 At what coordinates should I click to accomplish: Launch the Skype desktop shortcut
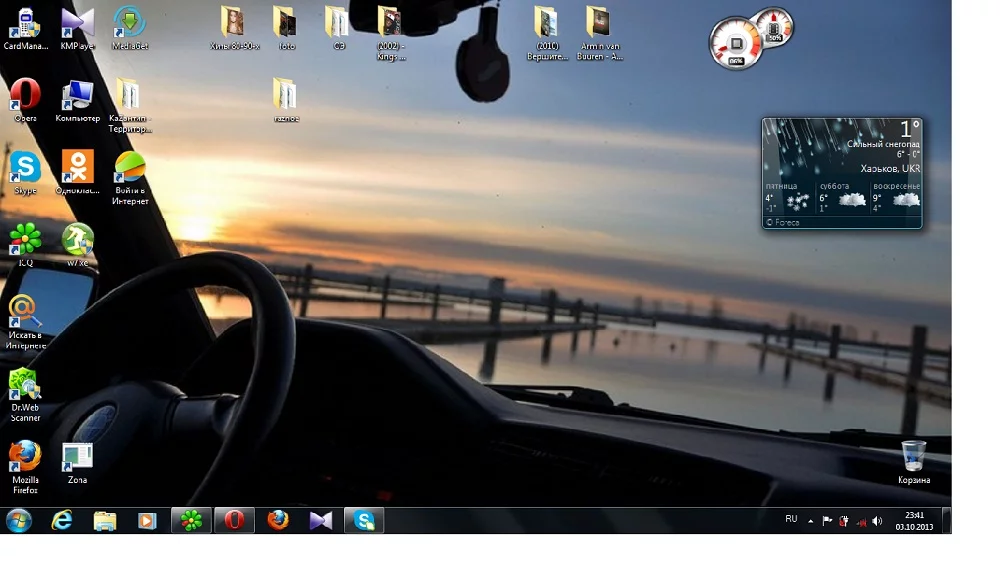tap(25, 167)
